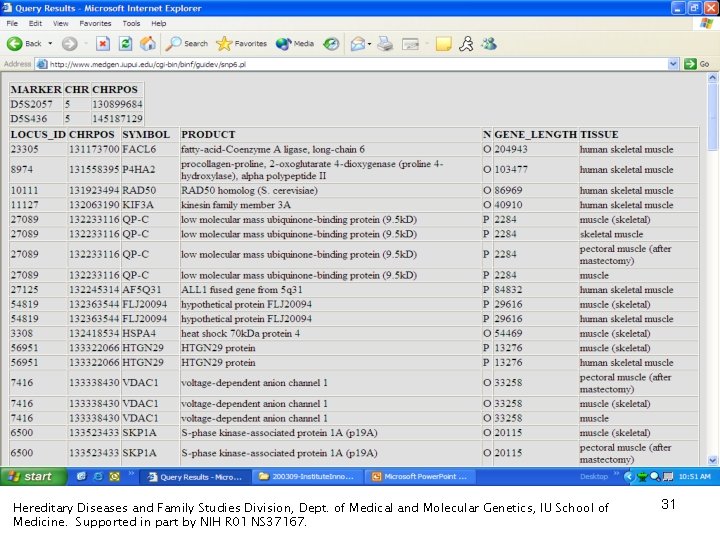Open the Tools menu
The height and width of the screenshot is (540, 720).
[x=131, y=23]
